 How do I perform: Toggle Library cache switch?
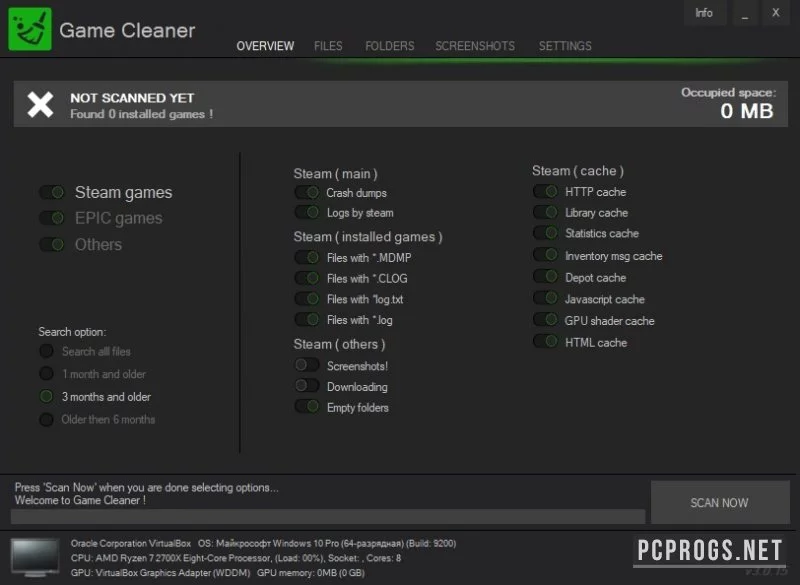click(x=545, y=212)
